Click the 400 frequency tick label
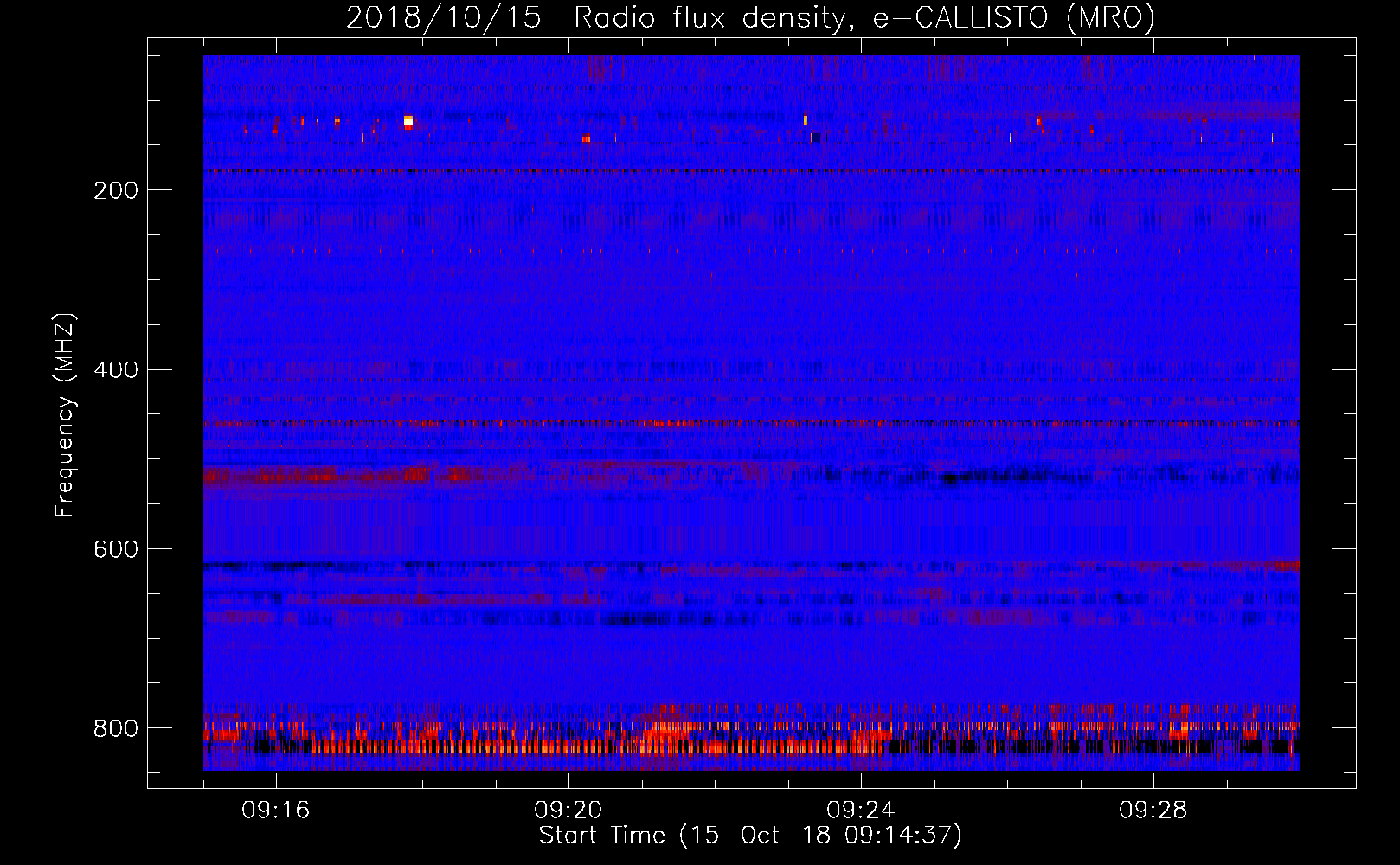This screenshot has height=865, width=1400. pos(116,370)
